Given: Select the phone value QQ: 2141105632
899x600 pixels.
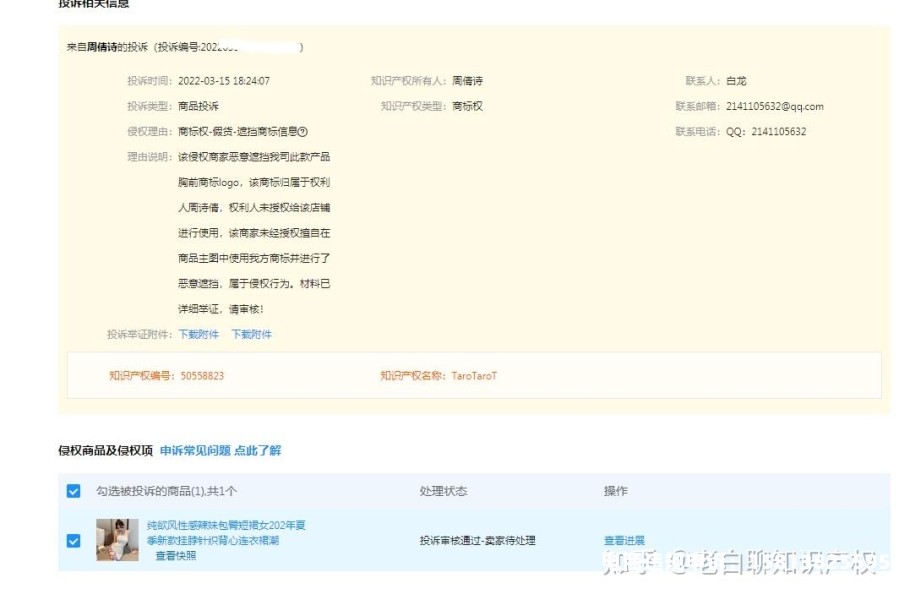Looking at the screenshot, I should (766, 131).
